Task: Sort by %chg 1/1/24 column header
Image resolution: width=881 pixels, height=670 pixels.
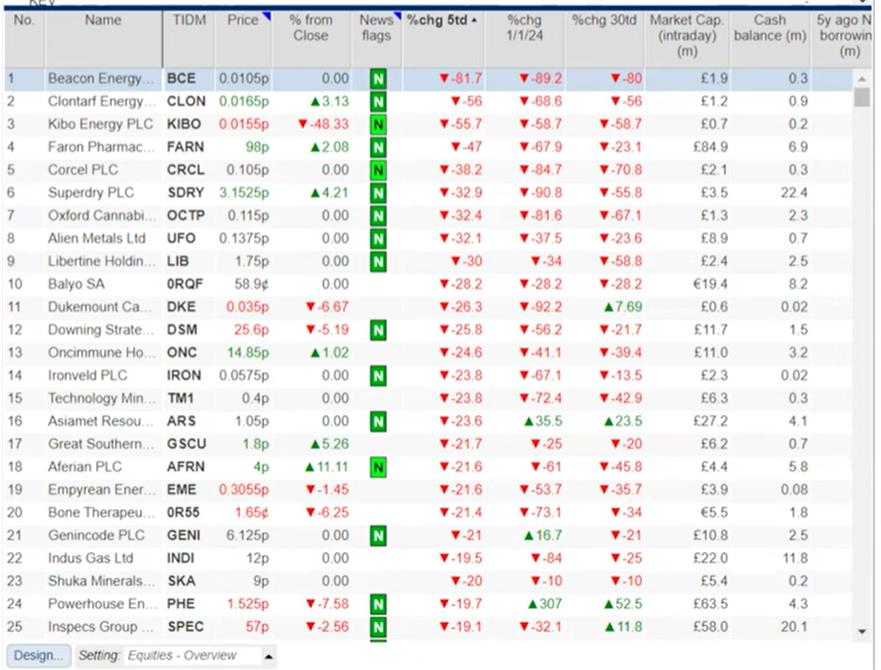Action: pos(524,38)
